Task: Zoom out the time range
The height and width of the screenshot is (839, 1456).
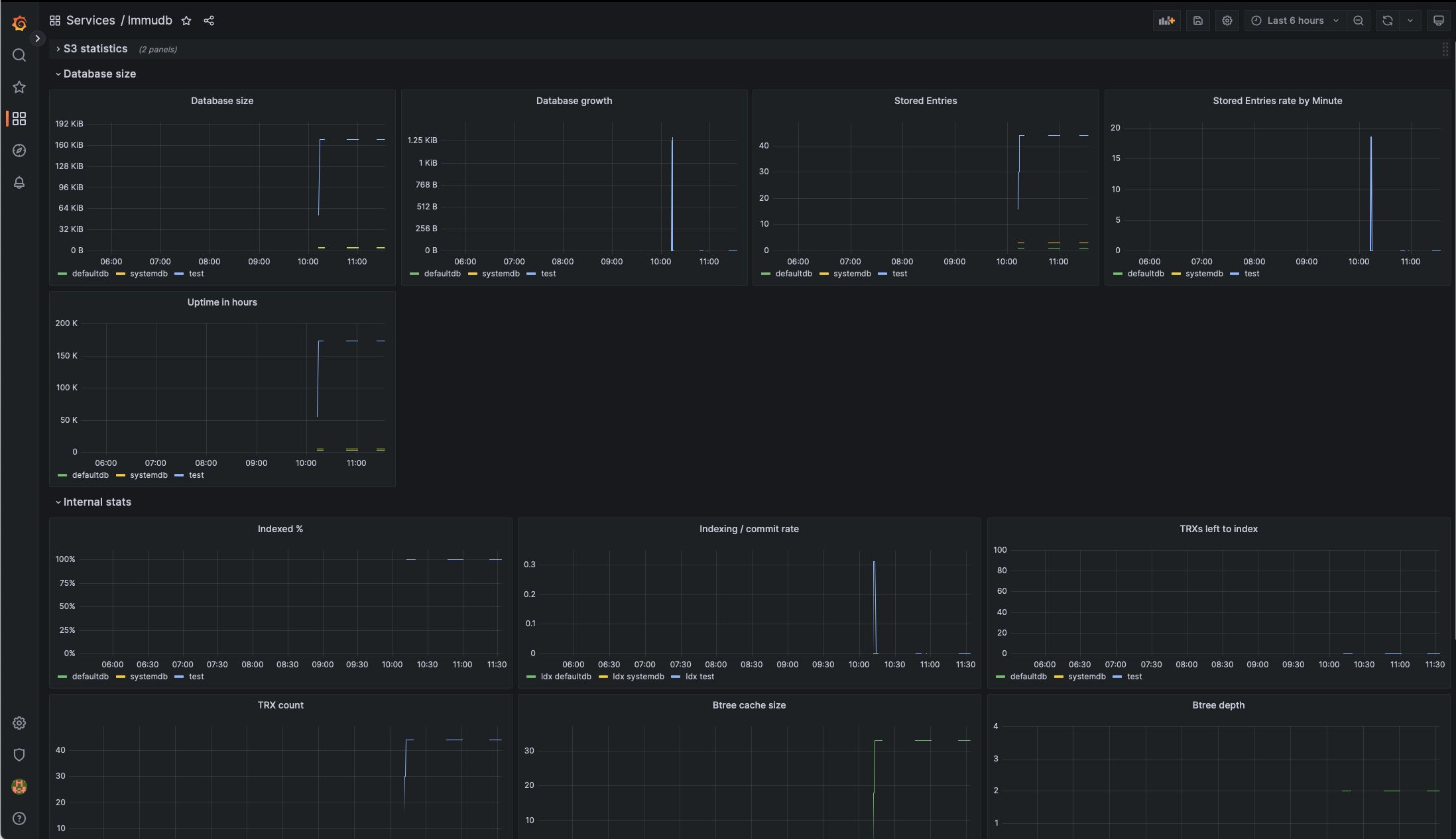Action: coord(1359,21)
